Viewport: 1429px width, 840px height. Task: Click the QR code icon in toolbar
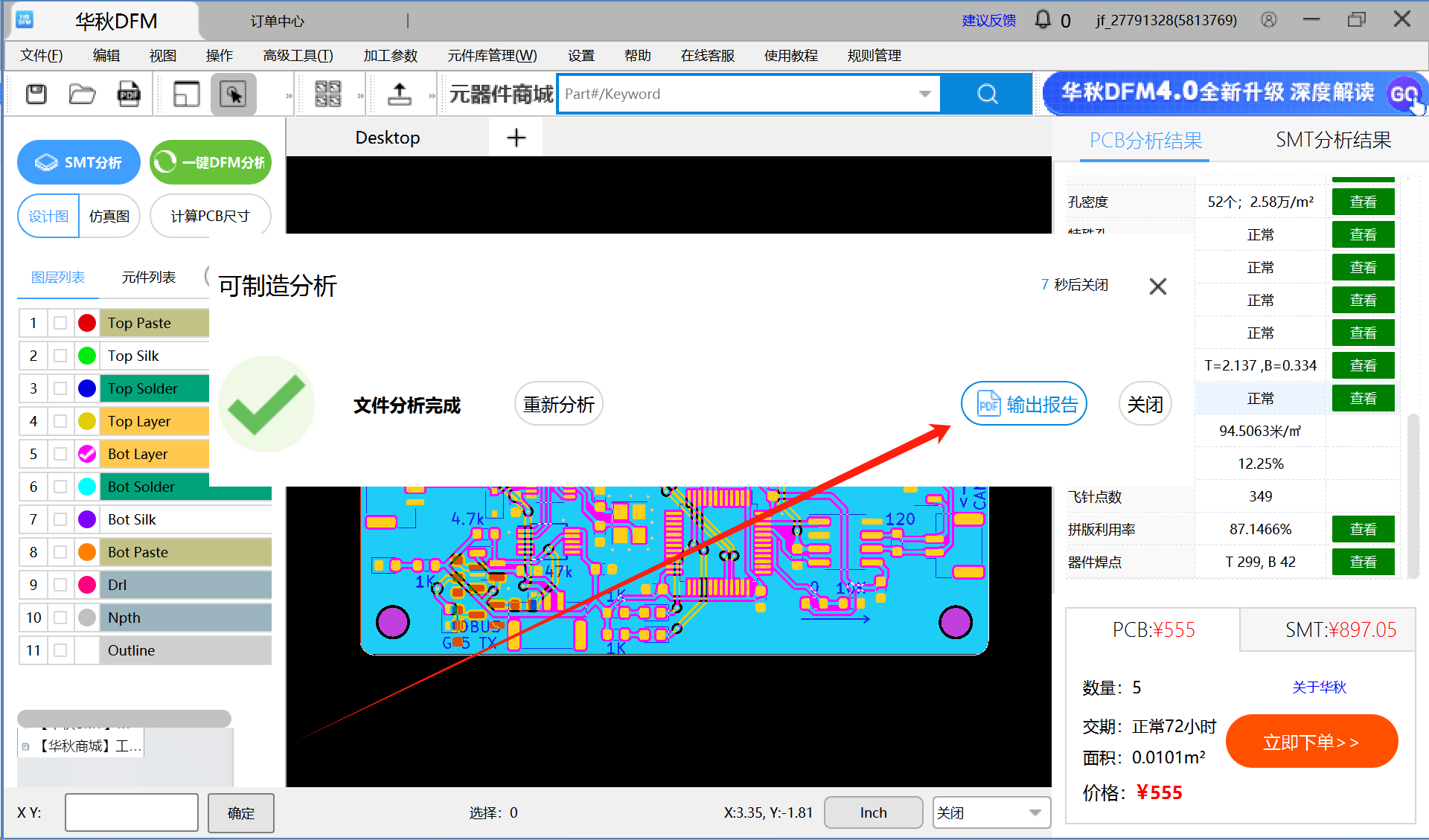[x=325, y=94]
